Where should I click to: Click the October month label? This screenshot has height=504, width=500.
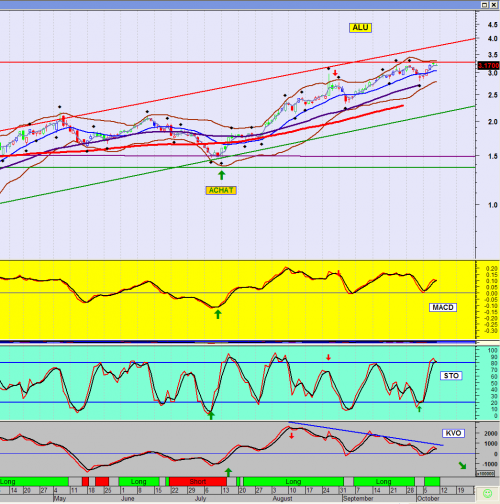pos(428,499)
